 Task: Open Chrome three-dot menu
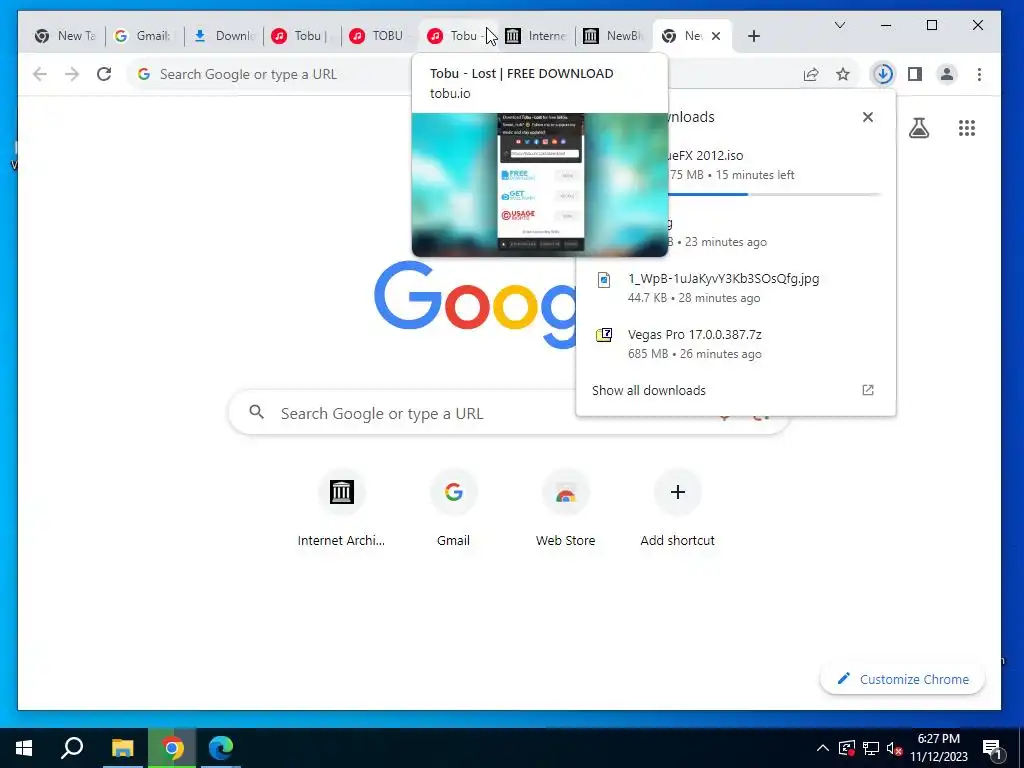pos(979,74)
